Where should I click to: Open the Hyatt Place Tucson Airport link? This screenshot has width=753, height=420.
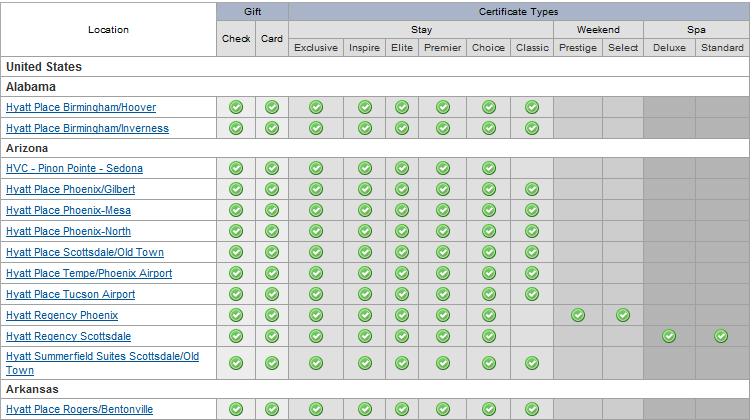pos(71,294)
